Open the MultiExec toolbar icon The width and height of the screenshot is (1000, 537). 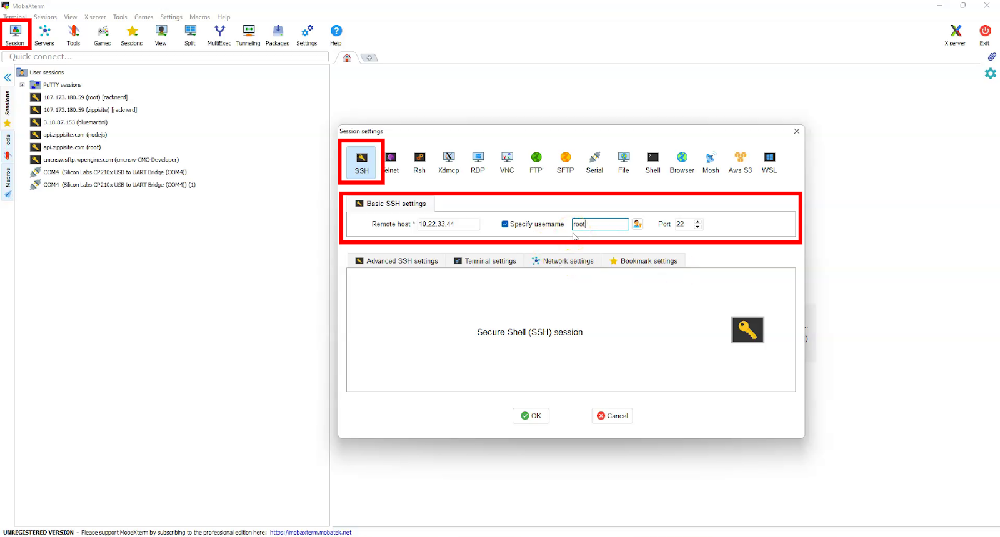(219, 34)
